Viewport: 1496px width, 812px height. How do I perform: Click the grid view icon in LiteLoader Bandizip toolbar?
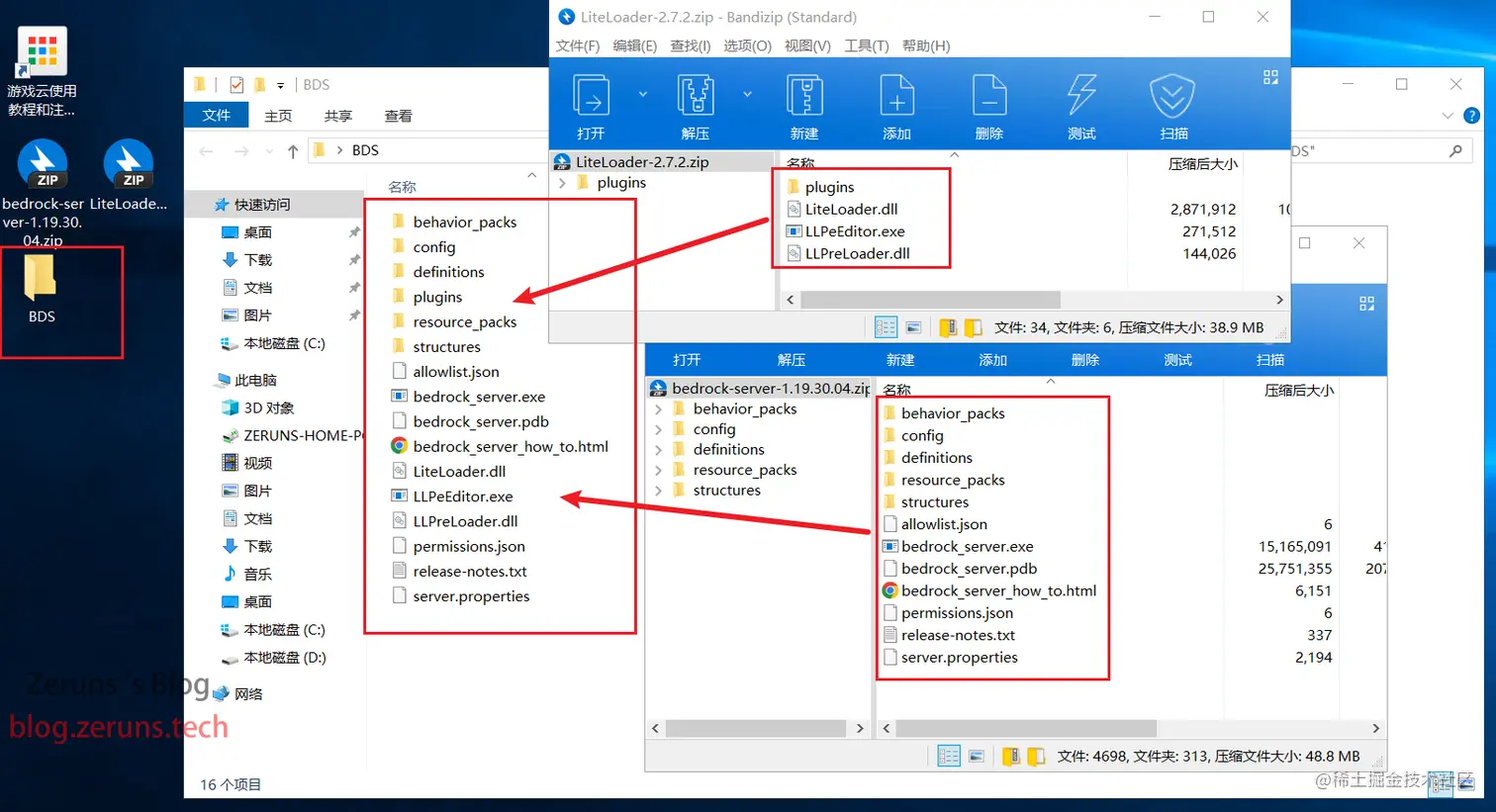pos(1270,77)
